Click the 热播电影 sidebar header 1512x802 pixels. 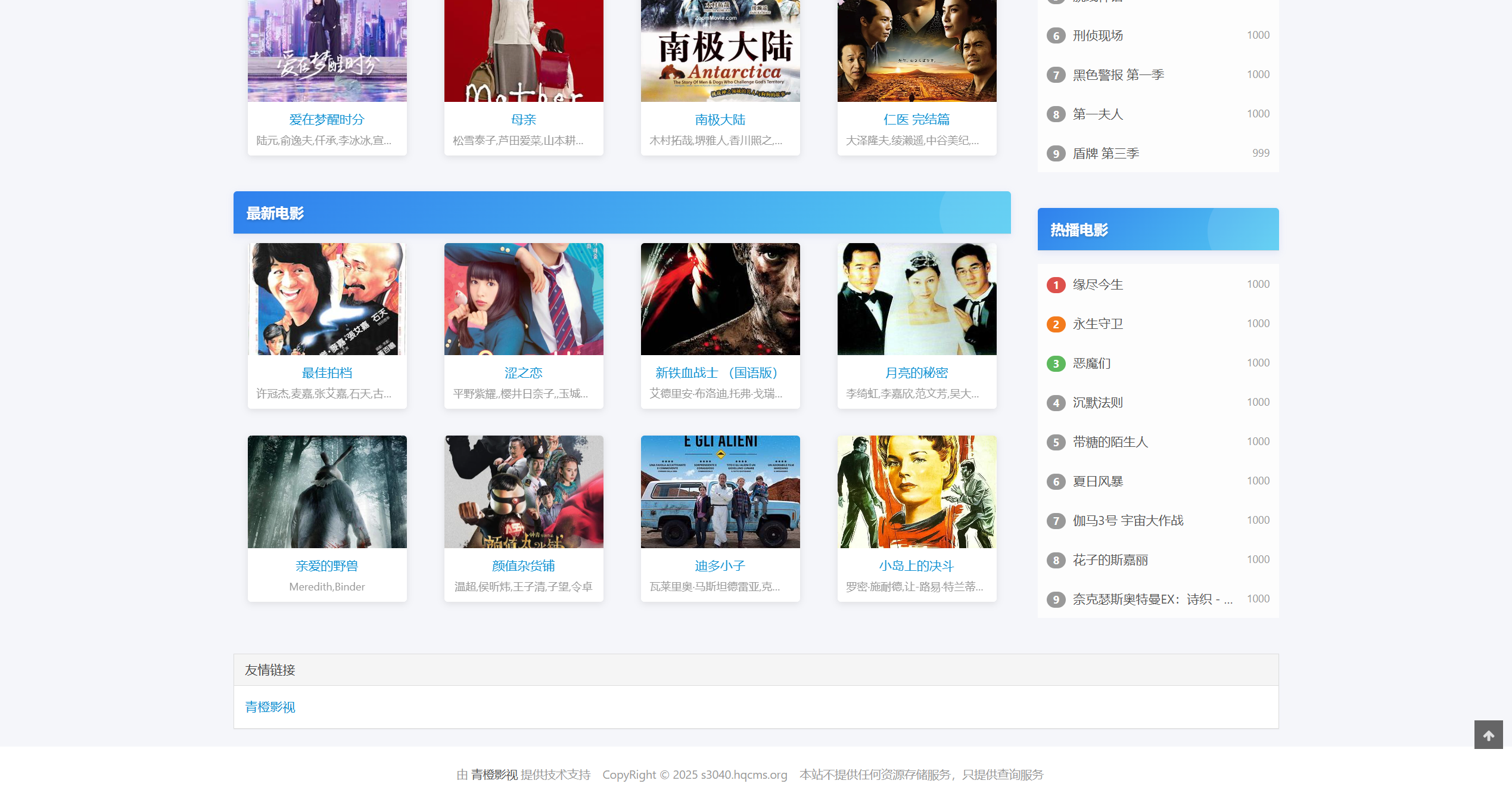(1078, 230)
